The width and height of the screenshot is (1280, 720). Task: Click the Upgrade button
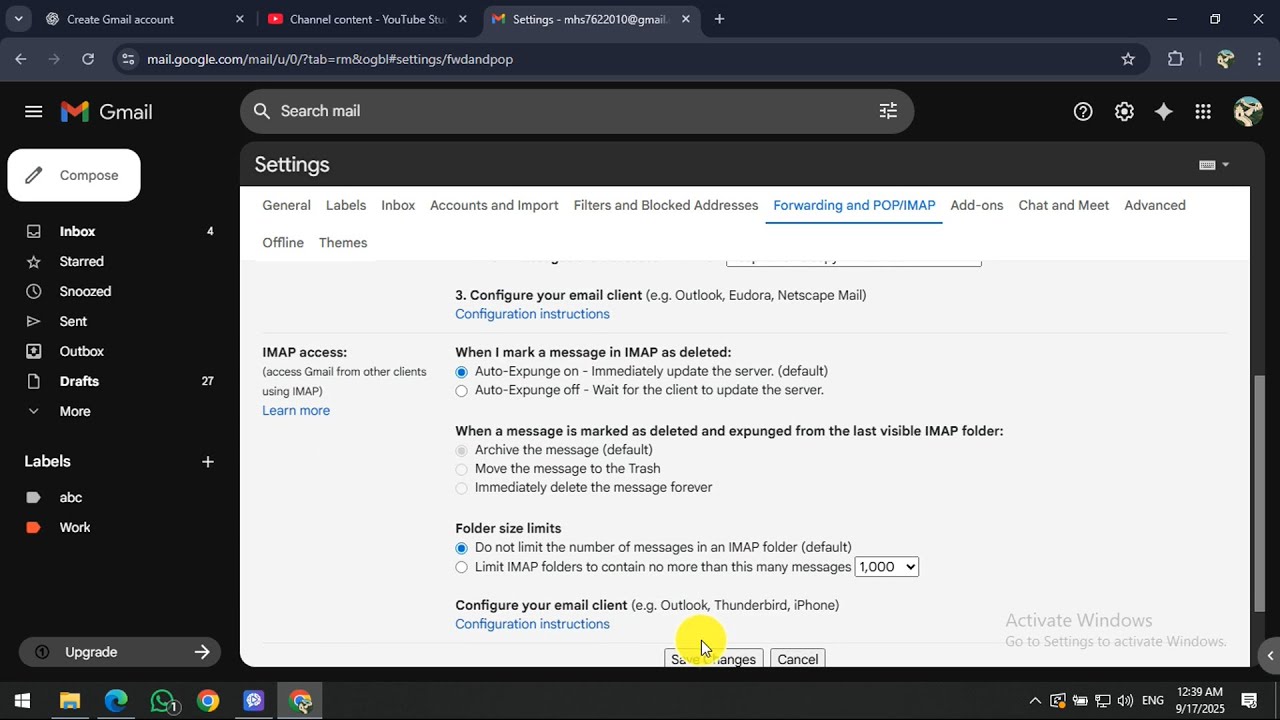coord(120,652)
